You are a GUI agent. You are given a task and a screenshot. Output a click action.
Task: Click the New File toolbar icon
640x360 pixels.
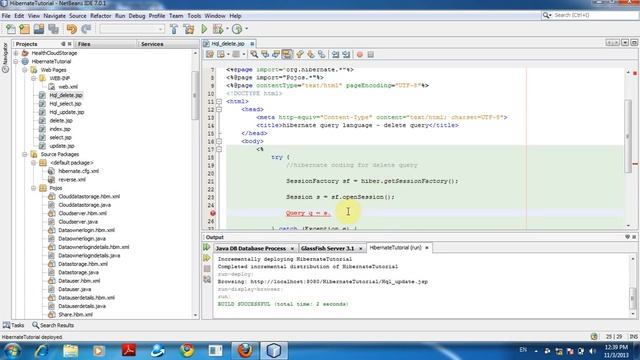[10, 29]
